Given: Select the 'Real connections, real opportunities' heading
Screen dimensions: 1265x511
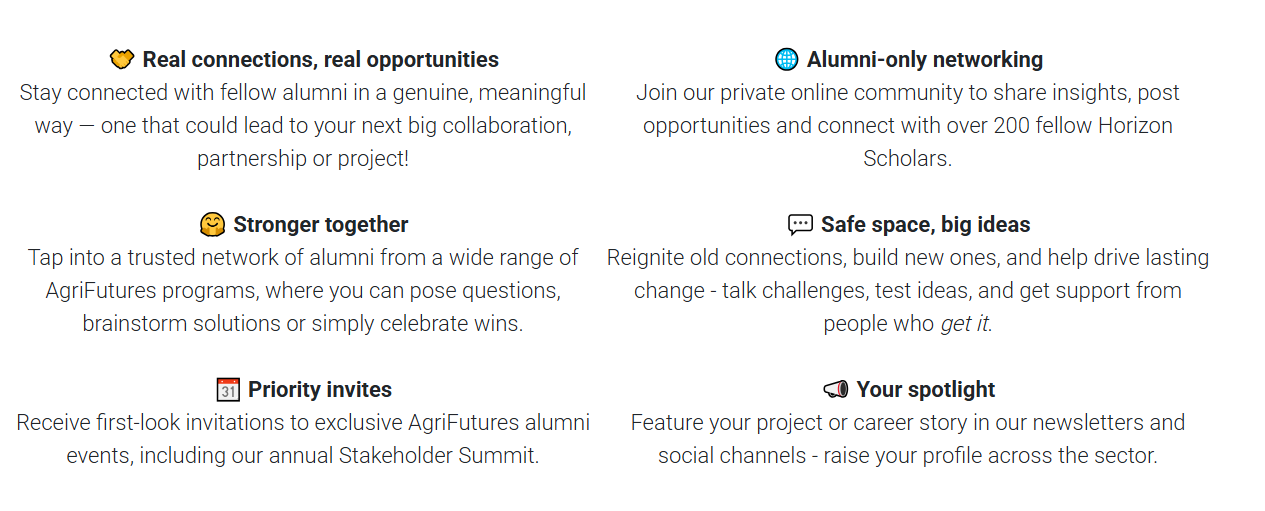Looking at the screenshot, I should point(321,60).
